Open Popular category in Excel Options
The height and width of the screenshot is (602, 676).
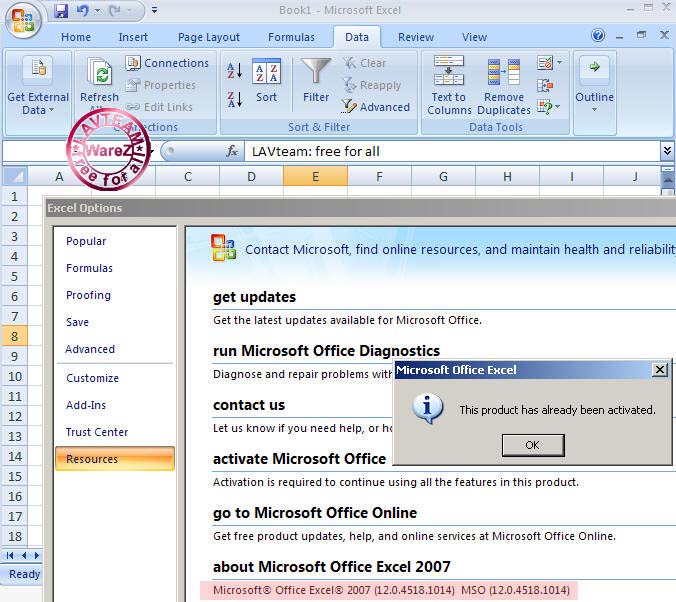coord(86,241)
